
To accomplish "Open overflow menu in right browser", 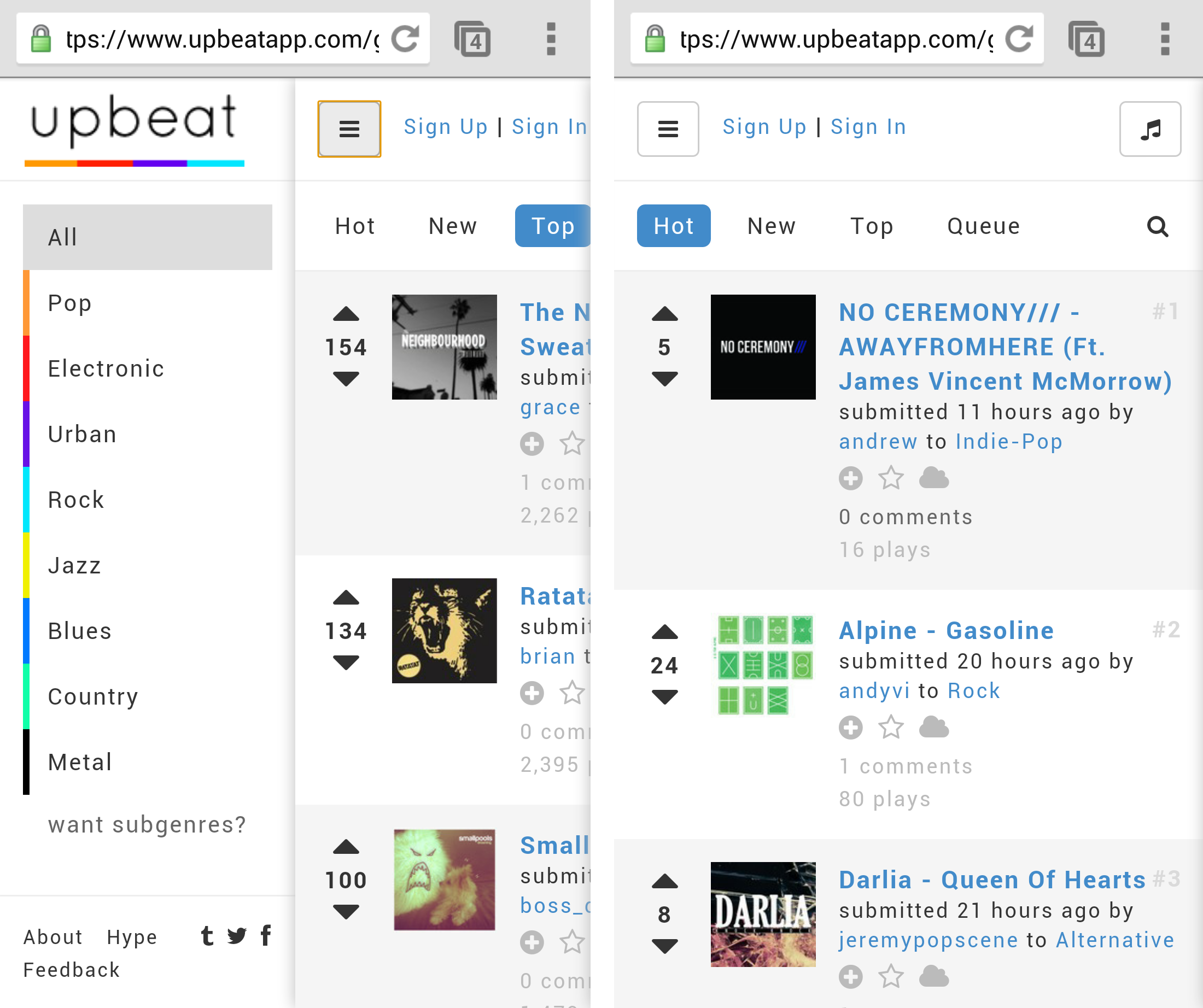I will click(x=1165, y=39).
